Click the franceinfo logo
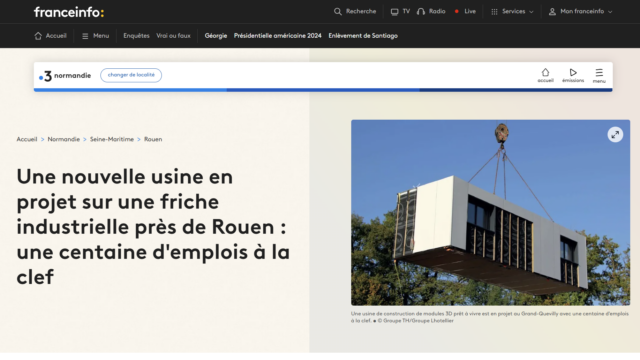The height and width of the screenshot is (360, 640). point(69,12)
